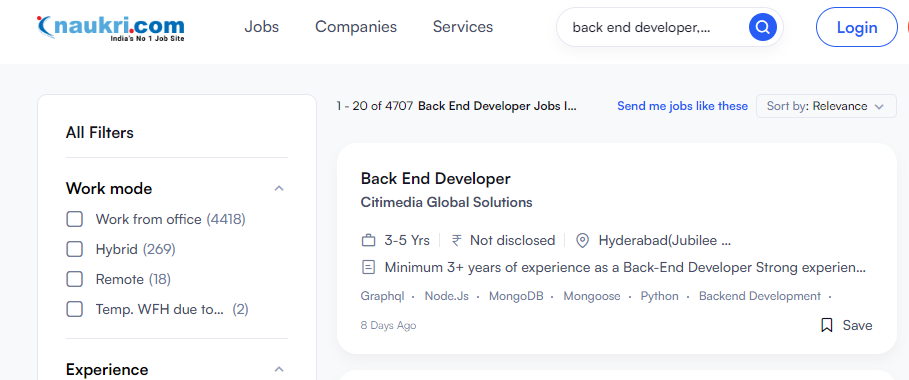Open Citimedia Global Solutions company link
Screen dimensions: 909x380
[x=446, y=202]
